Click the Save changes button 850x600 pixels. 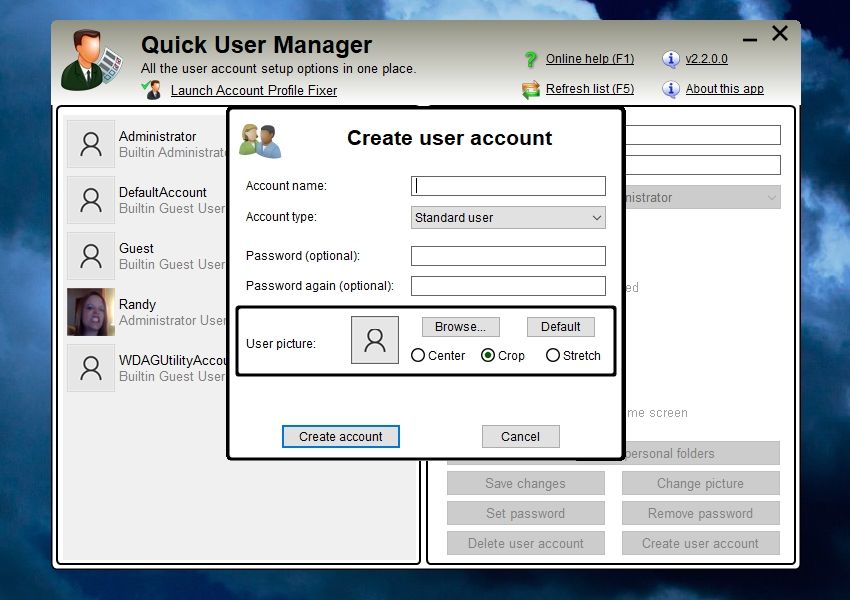pyautogui.click(x=525, y=483)
